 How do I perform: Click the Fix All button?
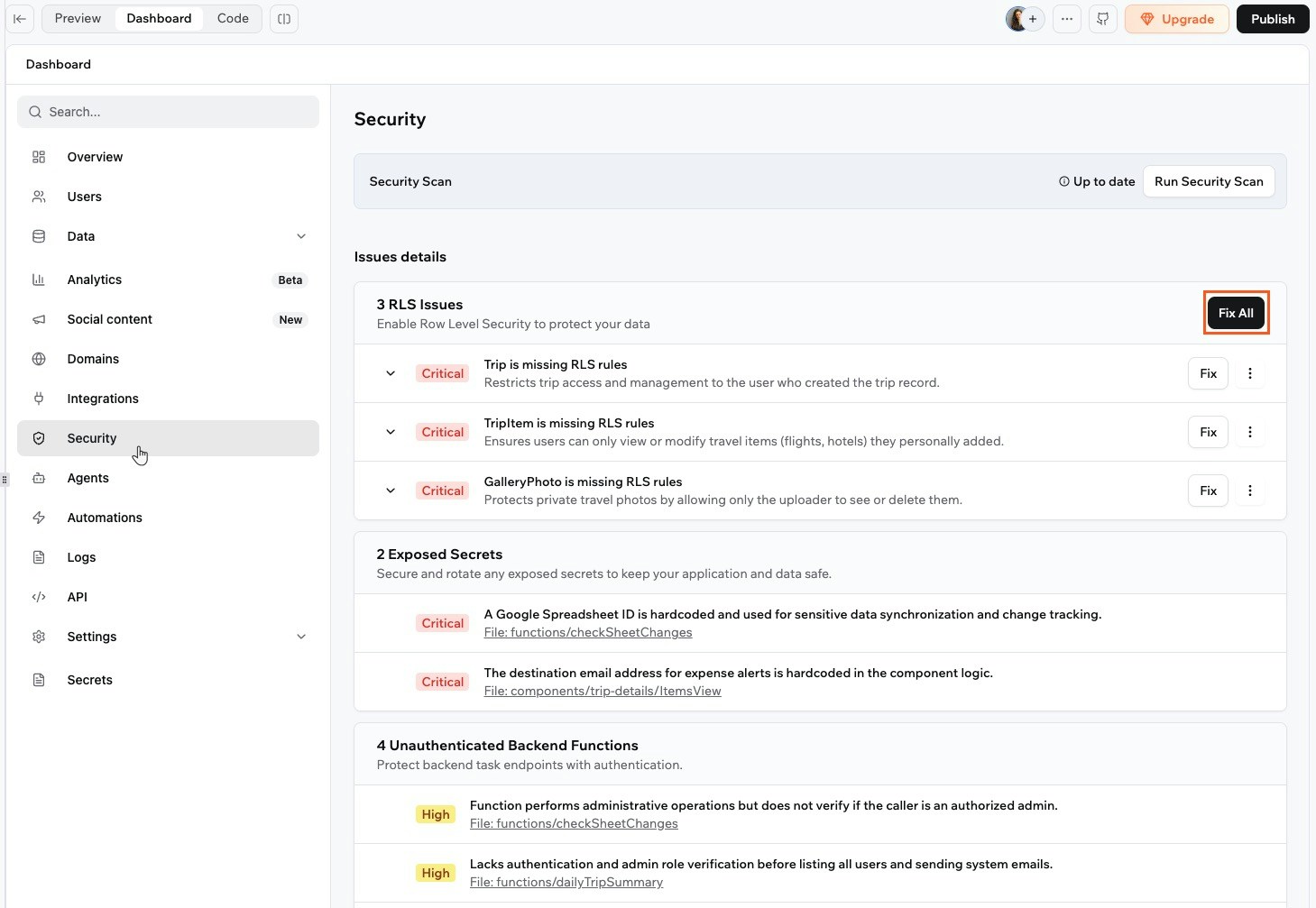(x=1235, y=313)
